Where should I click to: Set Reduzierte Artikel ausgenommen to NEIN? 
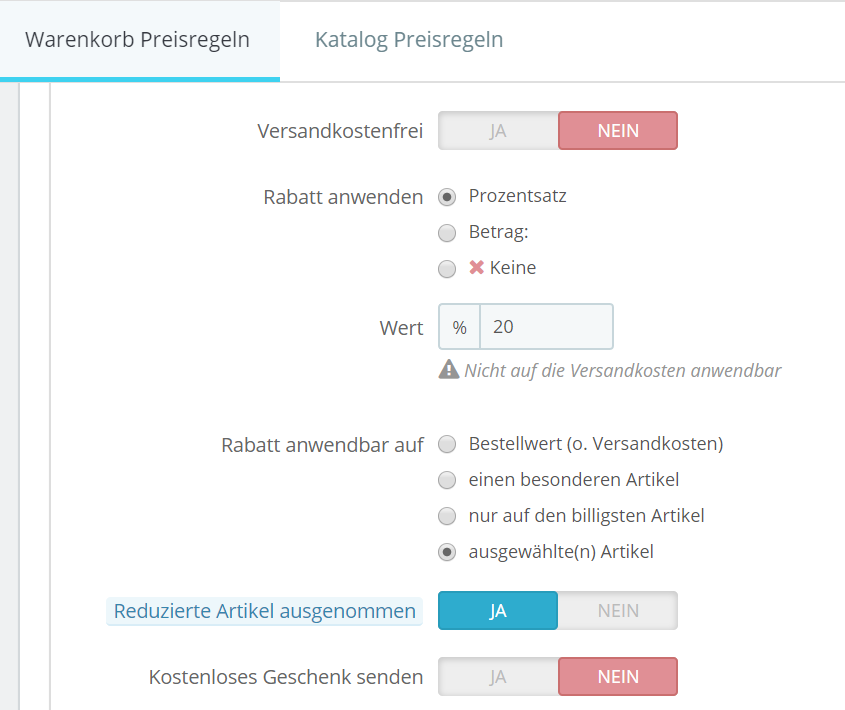617,611
